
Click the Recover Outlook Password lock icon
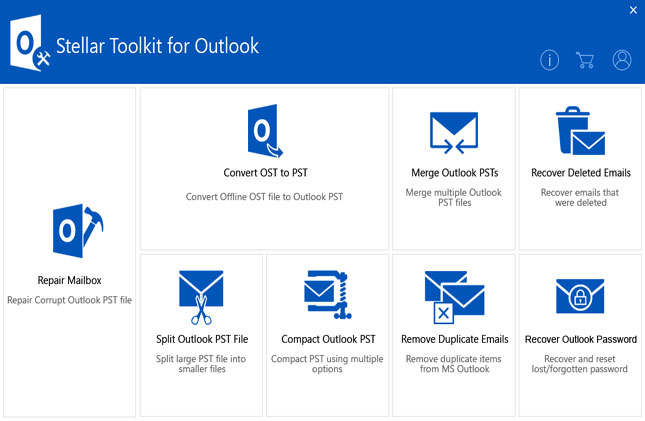pos(580,296)
